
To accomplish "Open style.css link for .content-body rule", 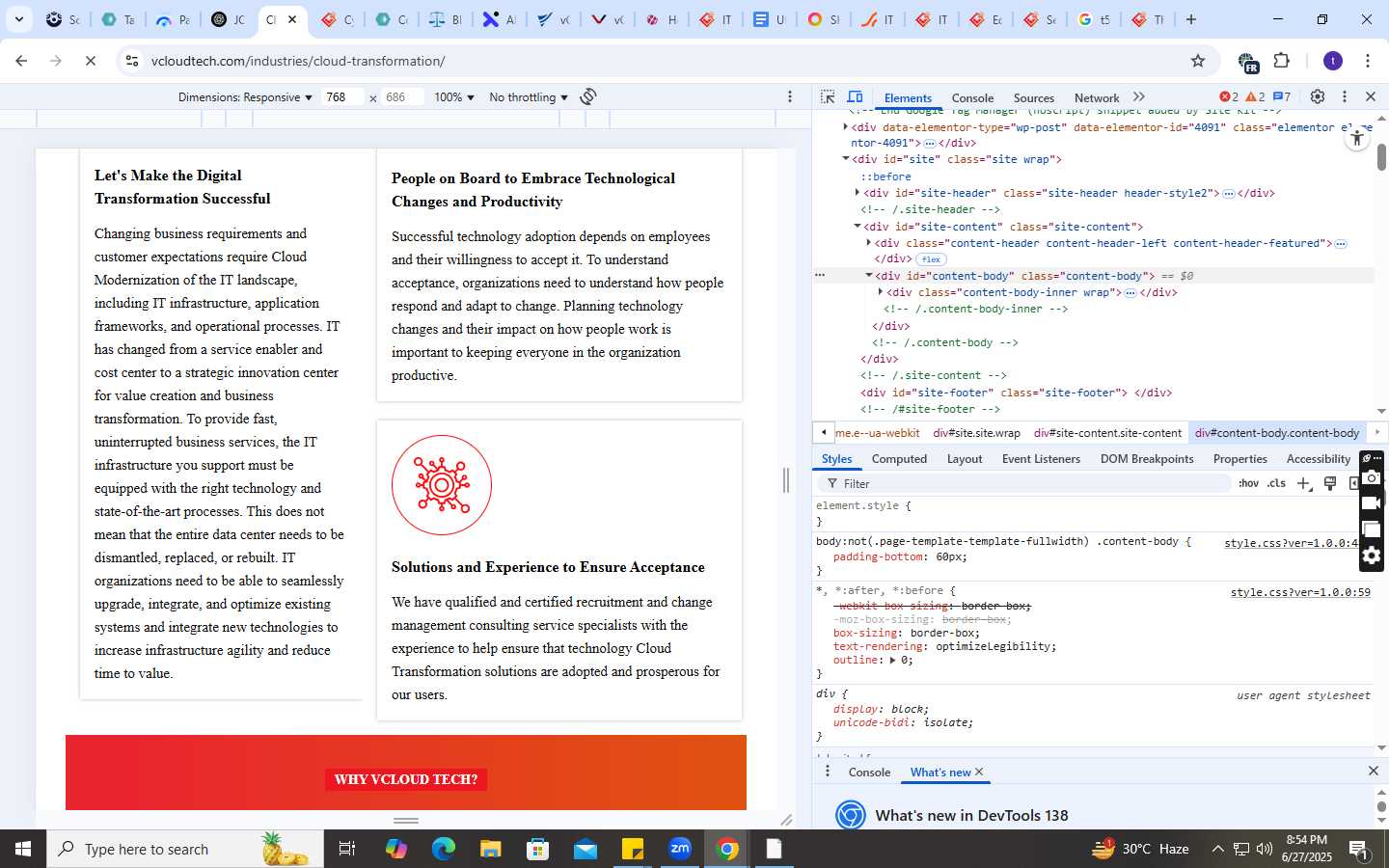I will 1292,543.
